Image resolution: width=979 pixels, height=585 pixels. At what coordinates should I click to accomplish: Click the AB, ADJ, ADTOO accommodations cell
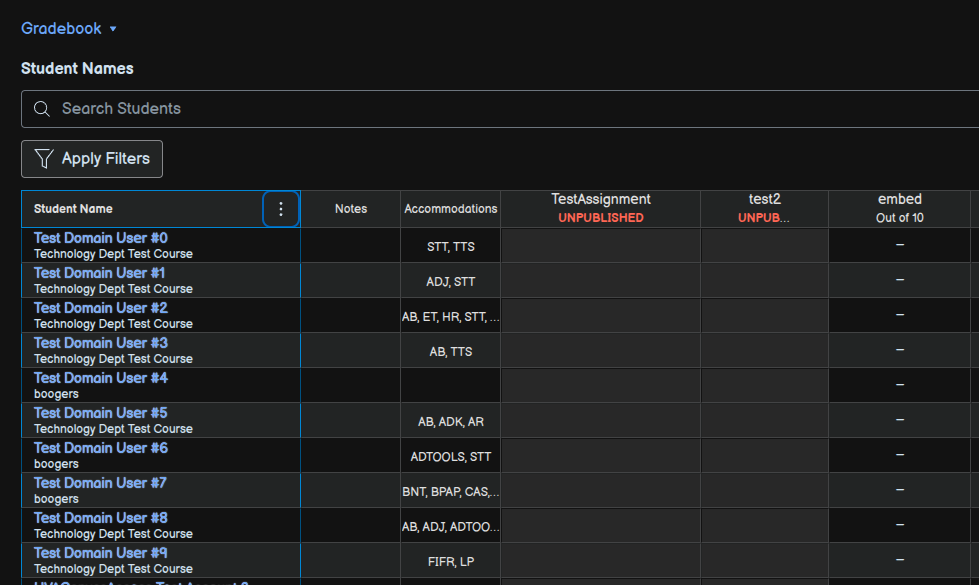coord(451,525)
